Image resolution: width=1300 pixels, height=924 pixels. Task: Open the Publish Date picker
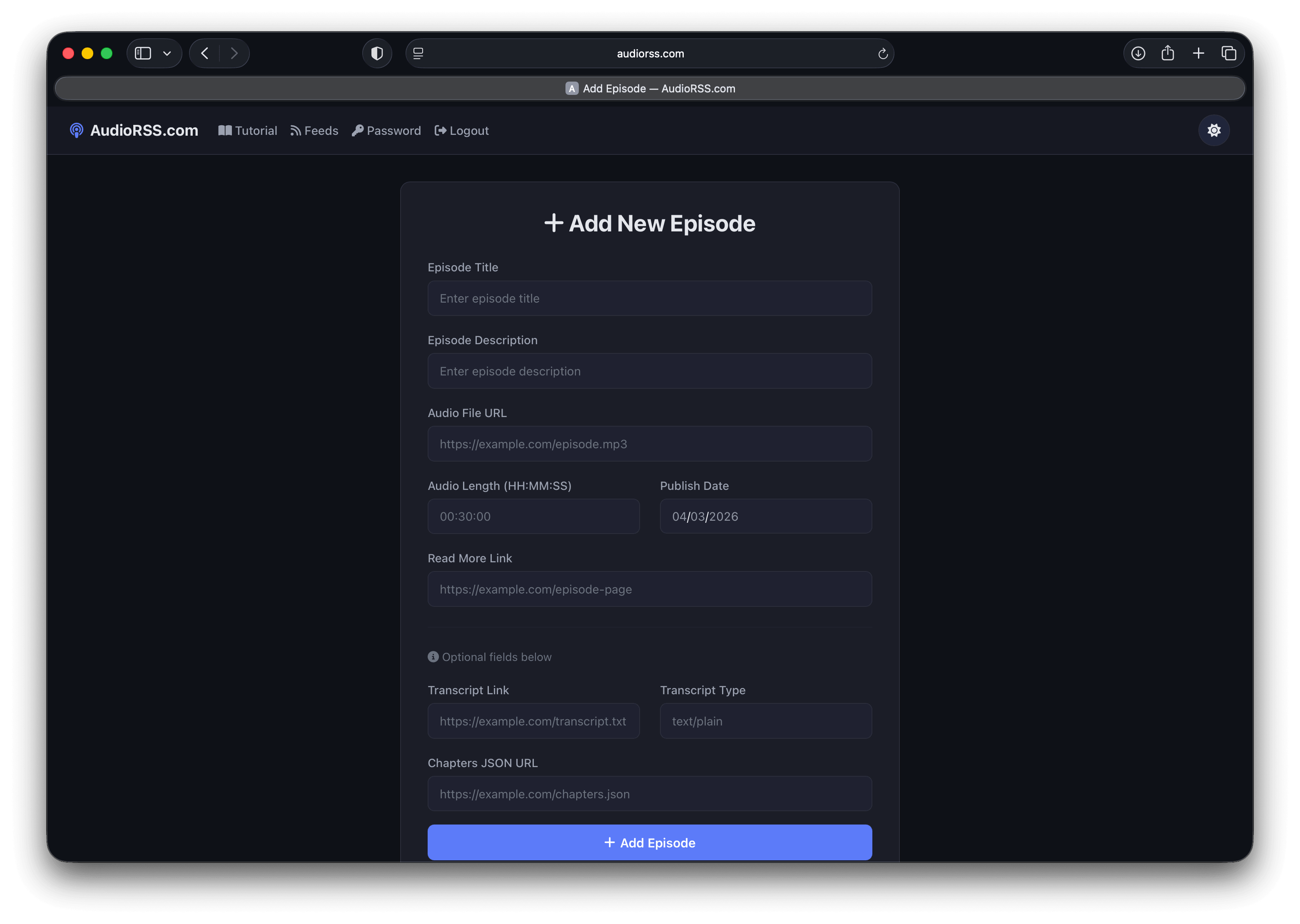pos(765,516)
